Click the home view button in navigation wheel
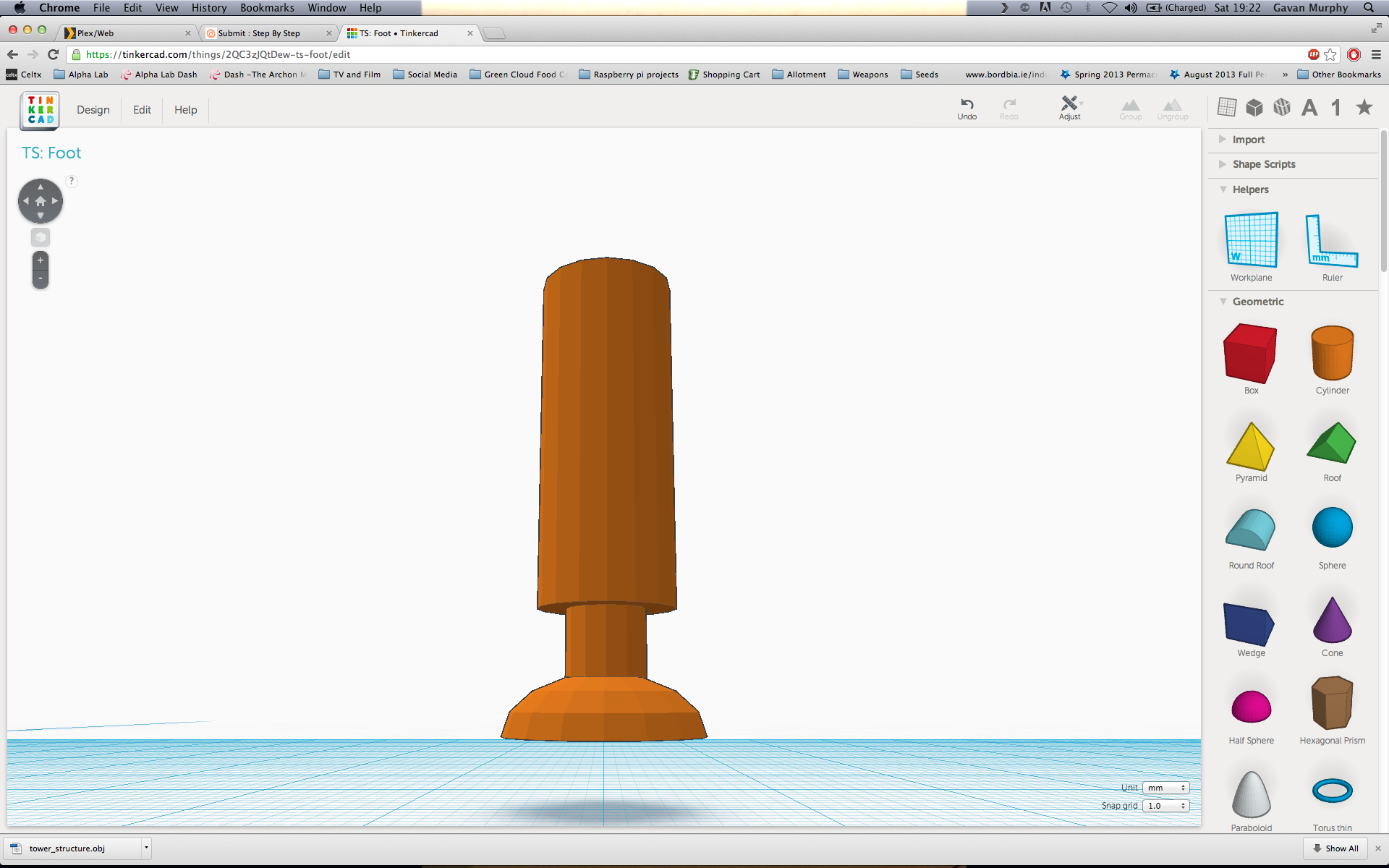 pos(41,201)
